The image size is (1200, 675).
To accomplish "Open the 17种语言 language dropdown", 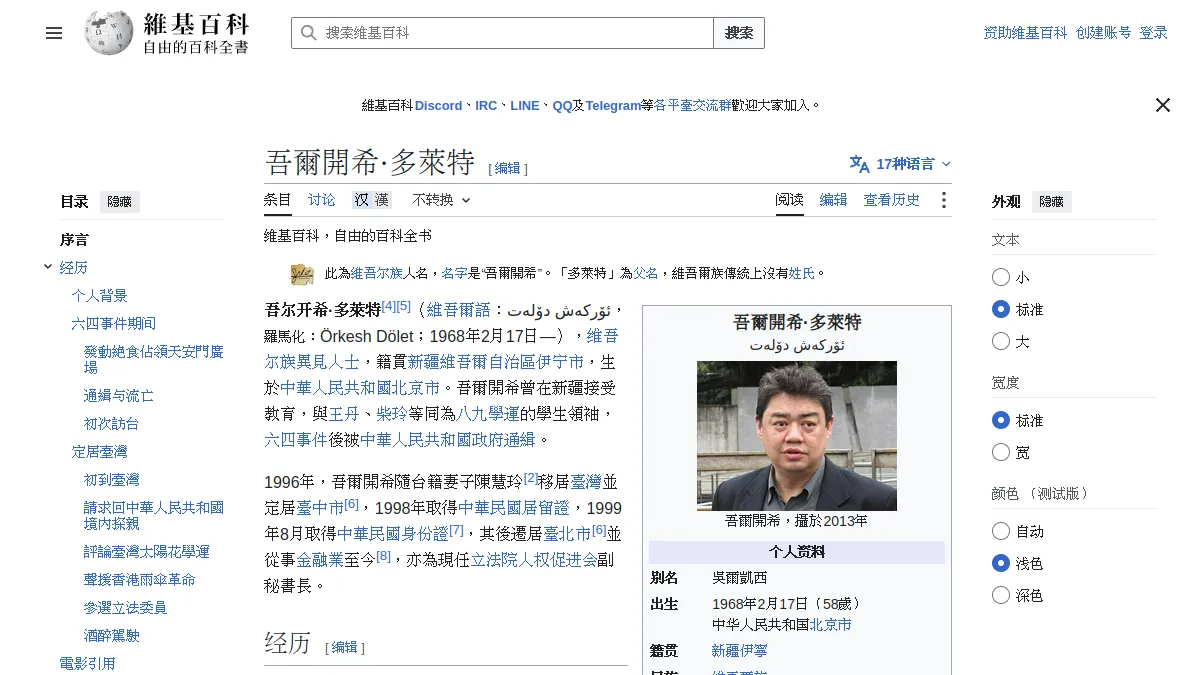I will click(900, 164).
